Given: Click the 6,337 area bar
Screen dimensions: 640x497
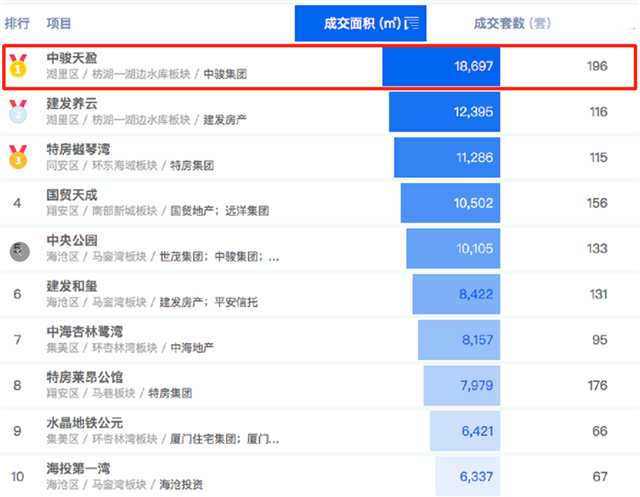Looking at the screenshot, I should pos(468,476).
